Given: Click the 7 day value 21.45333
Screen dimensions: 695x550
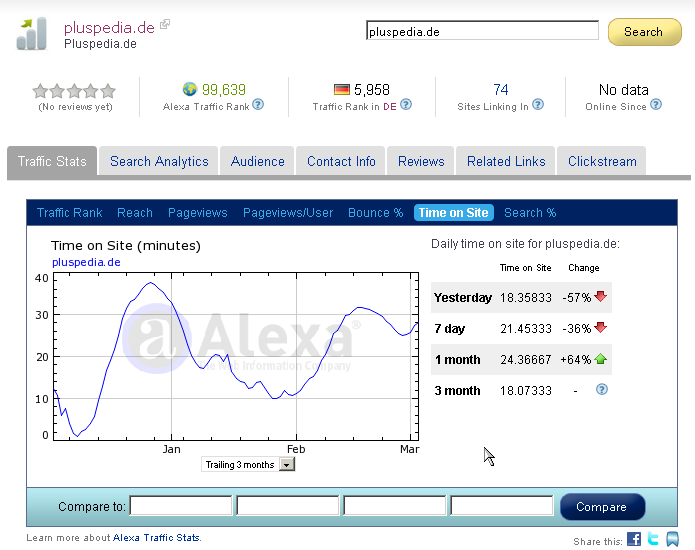Looking at the screenshot, I should pyautogui.click(x=526, y=328).
